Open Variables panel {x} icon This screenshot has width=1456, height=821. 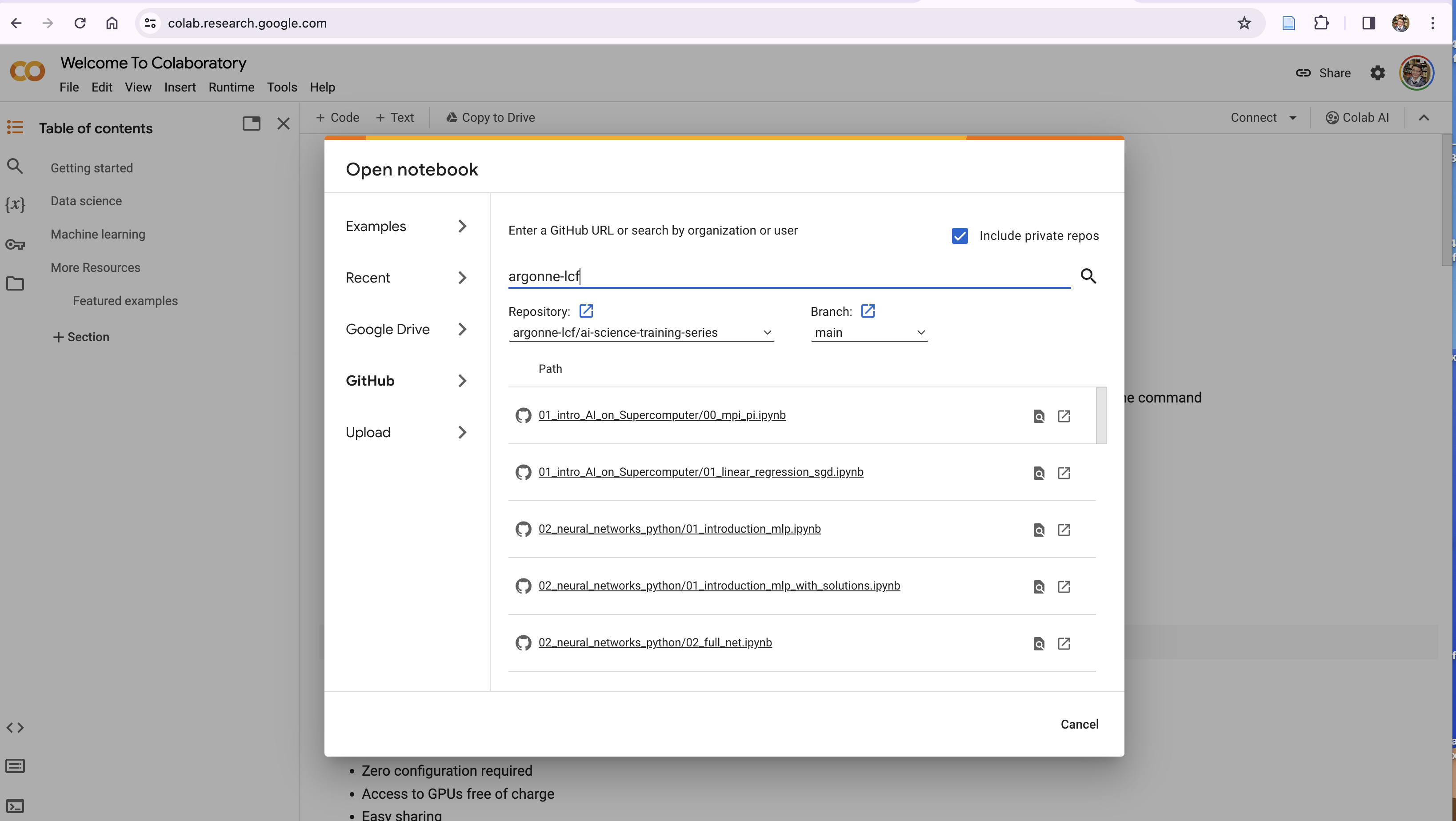15,204
